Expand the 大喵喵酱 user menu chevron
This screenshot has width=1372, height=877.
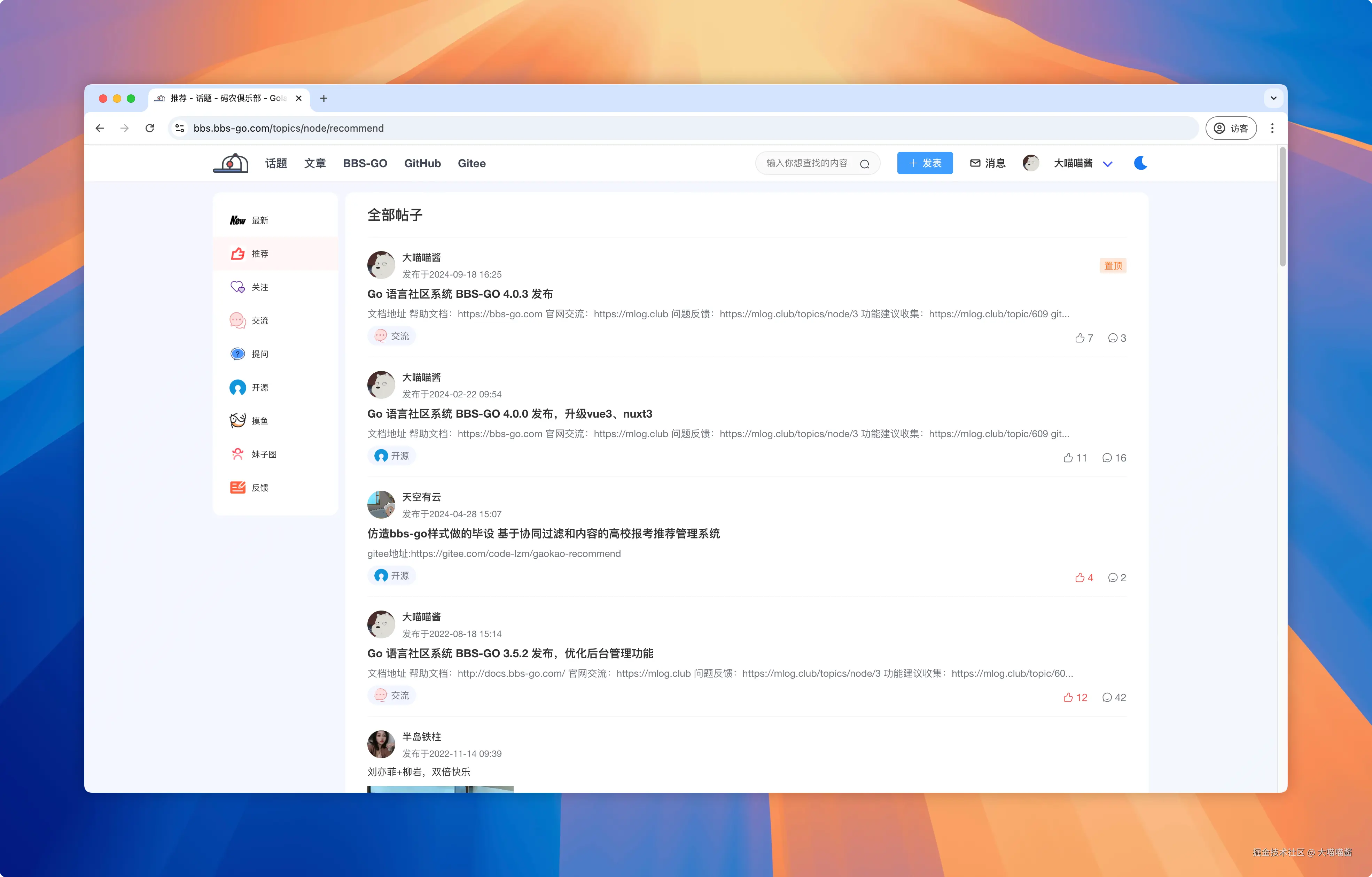[1107, 164]
